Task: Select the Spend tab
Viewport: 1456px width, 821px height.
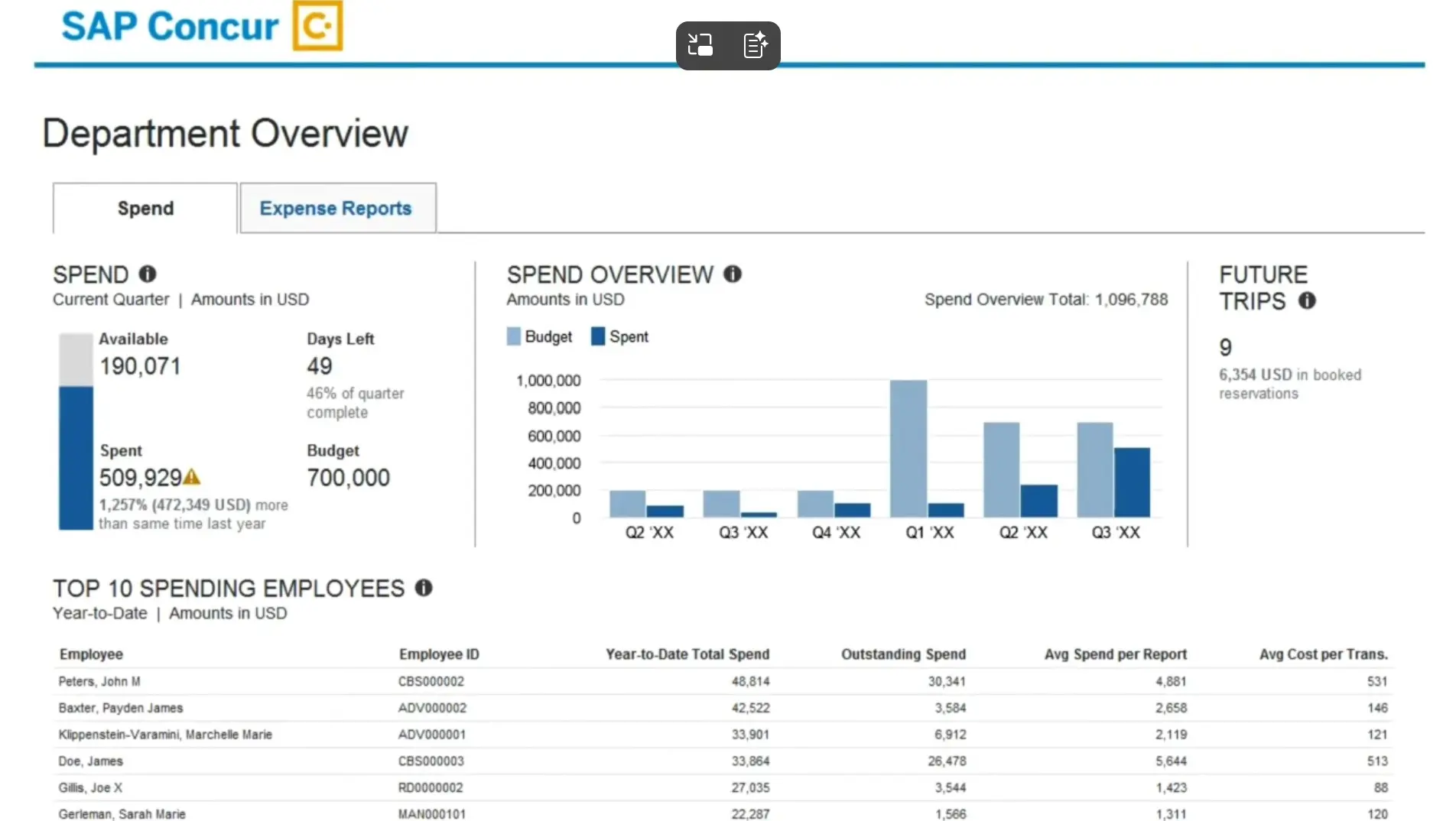Action: click(145, 208)
